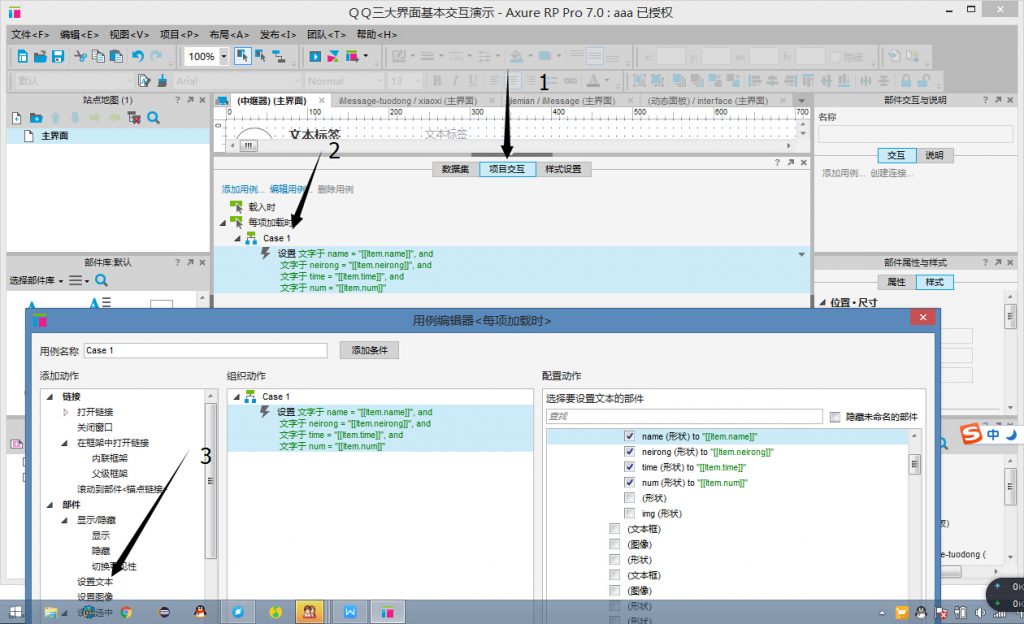
Task: Open the 100% zoom dropdown
Action: pos(223,57)
